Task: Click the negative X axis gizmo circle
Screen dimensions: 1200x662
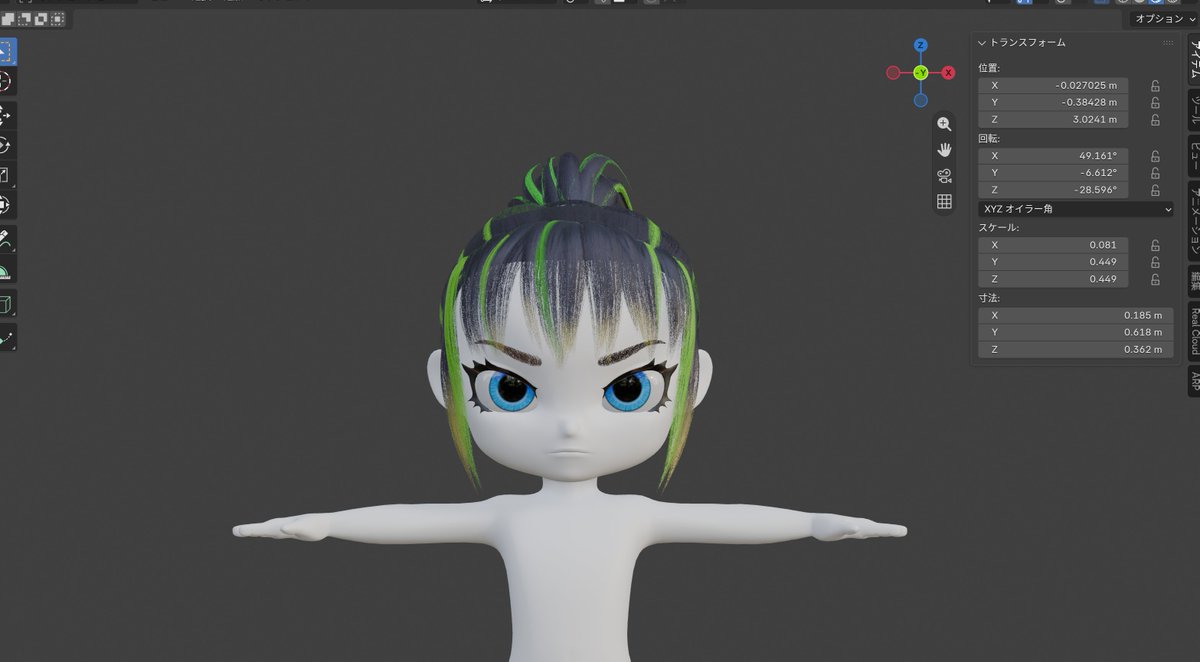Action: (x=892, y=72)
